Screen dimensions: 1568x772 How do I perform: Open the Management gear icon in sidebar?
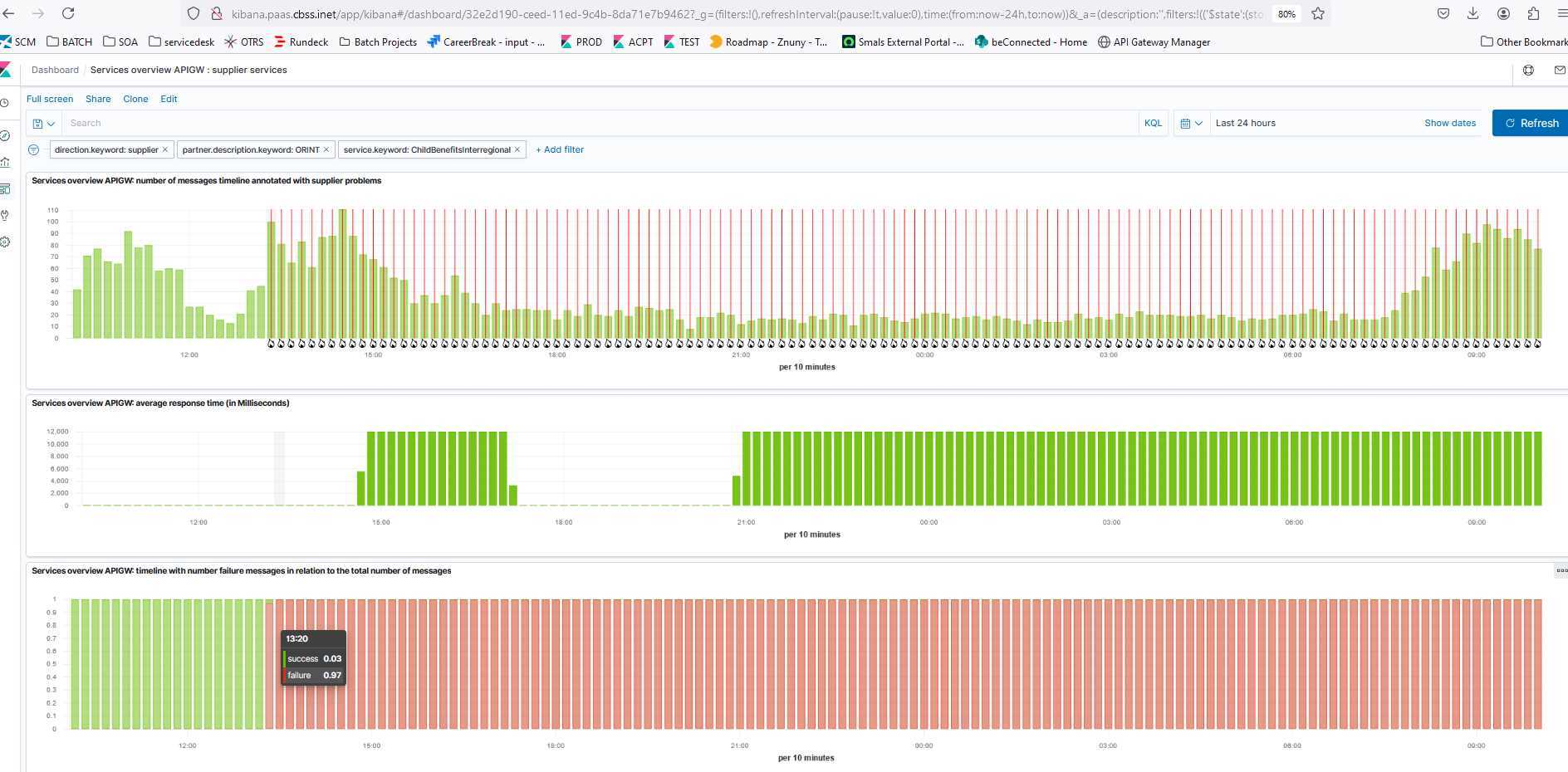point(5,242)
